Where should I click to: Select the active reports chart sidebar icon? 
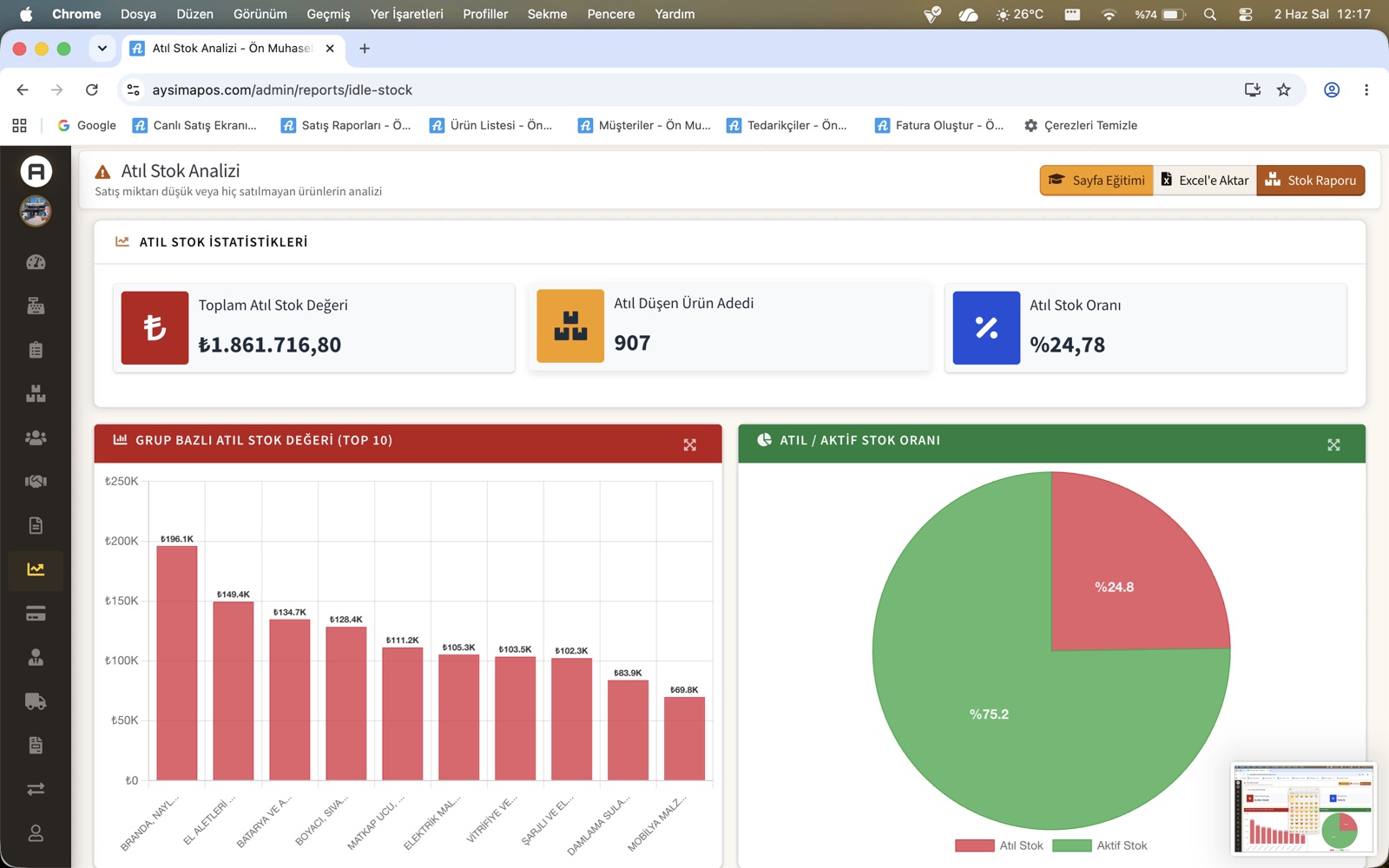point(36,569)
